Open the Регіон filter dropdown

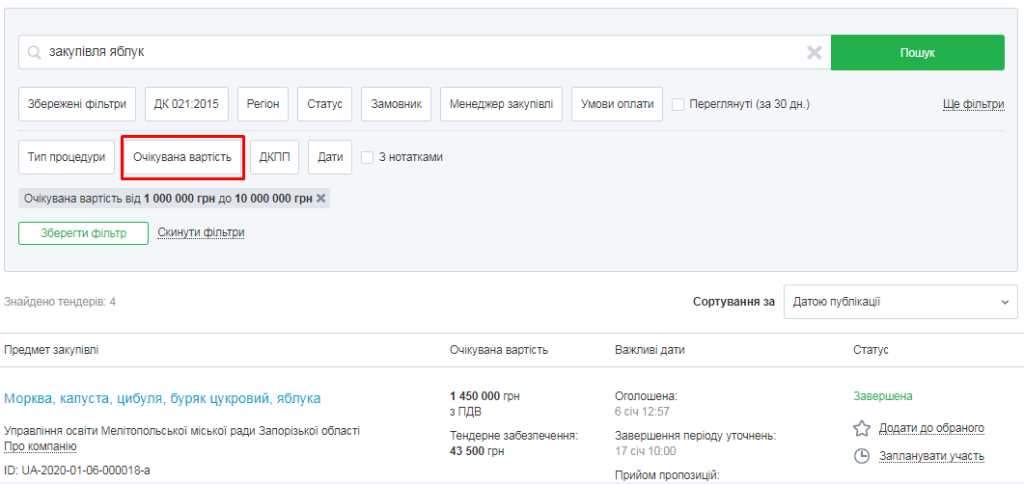coord(264,104)
